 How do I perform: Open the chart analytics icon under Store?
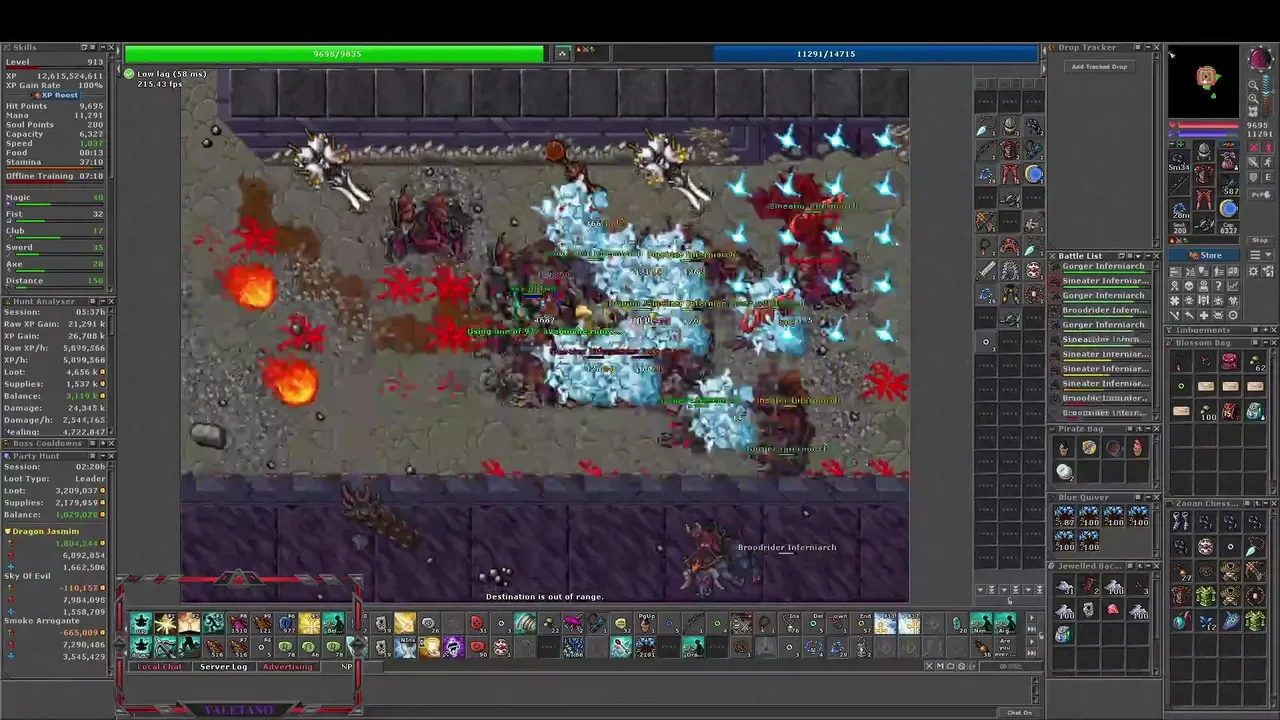1233,285
